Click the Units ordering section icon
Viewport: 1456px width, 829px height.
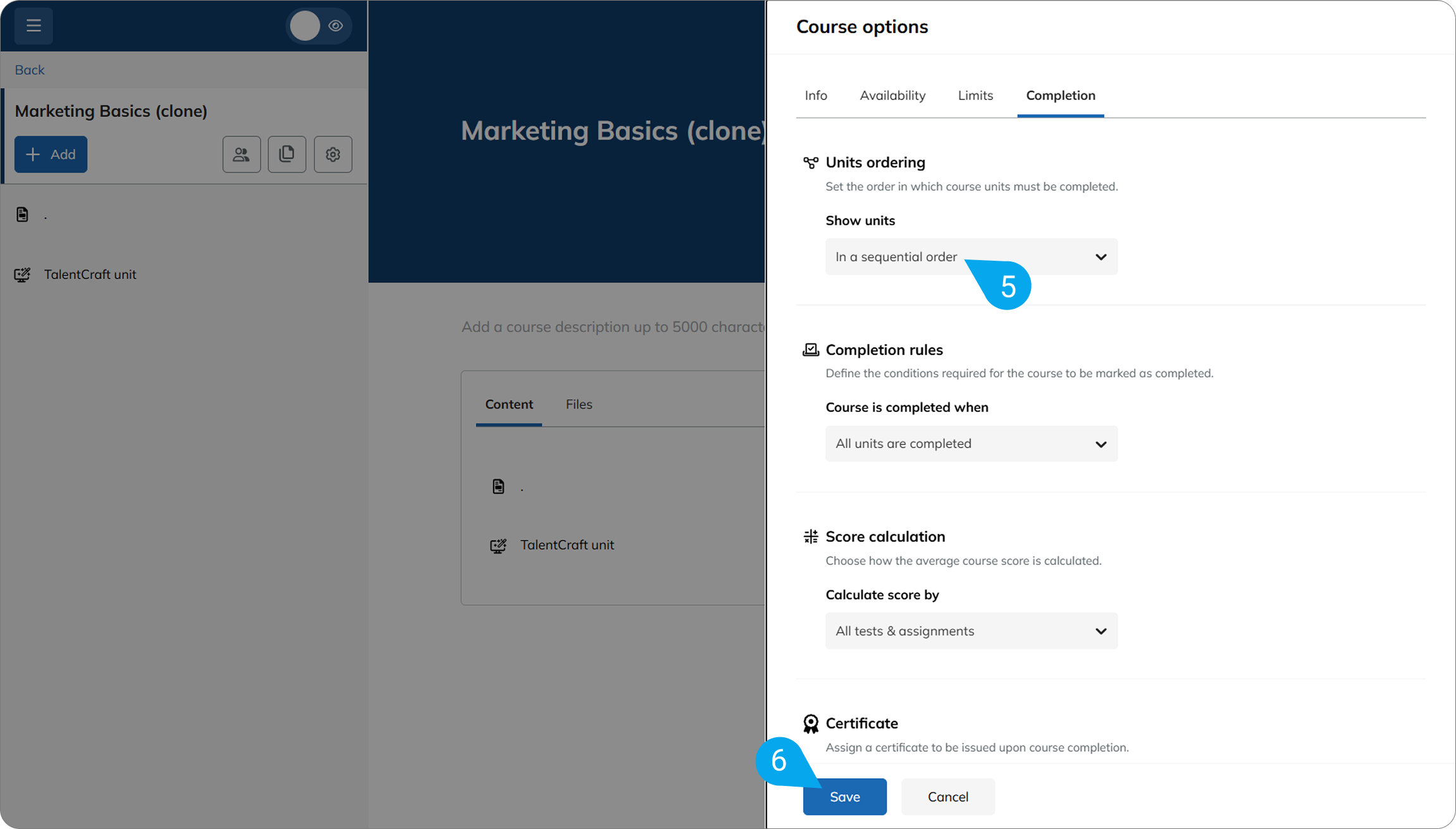point(810,163)
